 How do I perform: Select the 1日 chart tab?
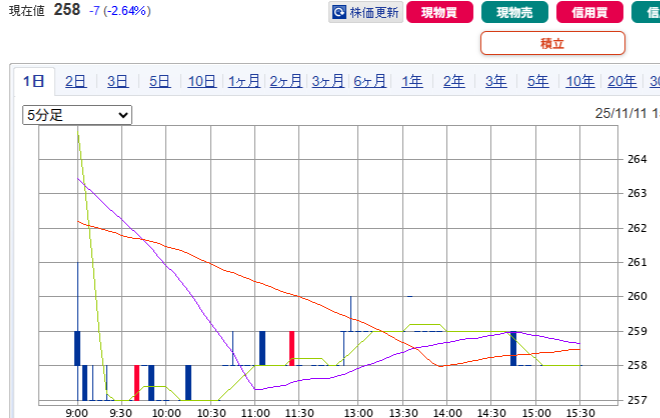point(34,82)
